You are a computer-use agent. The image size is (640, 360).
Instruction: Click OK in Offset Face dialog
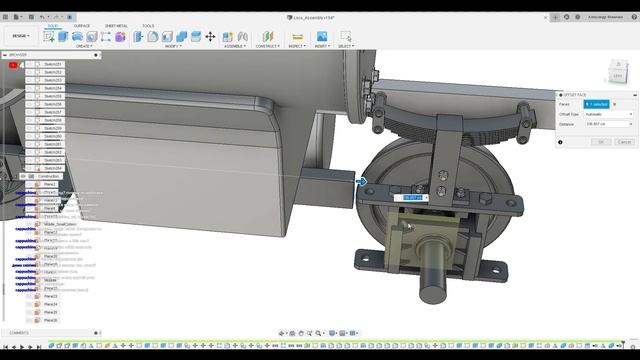[601, 142]
